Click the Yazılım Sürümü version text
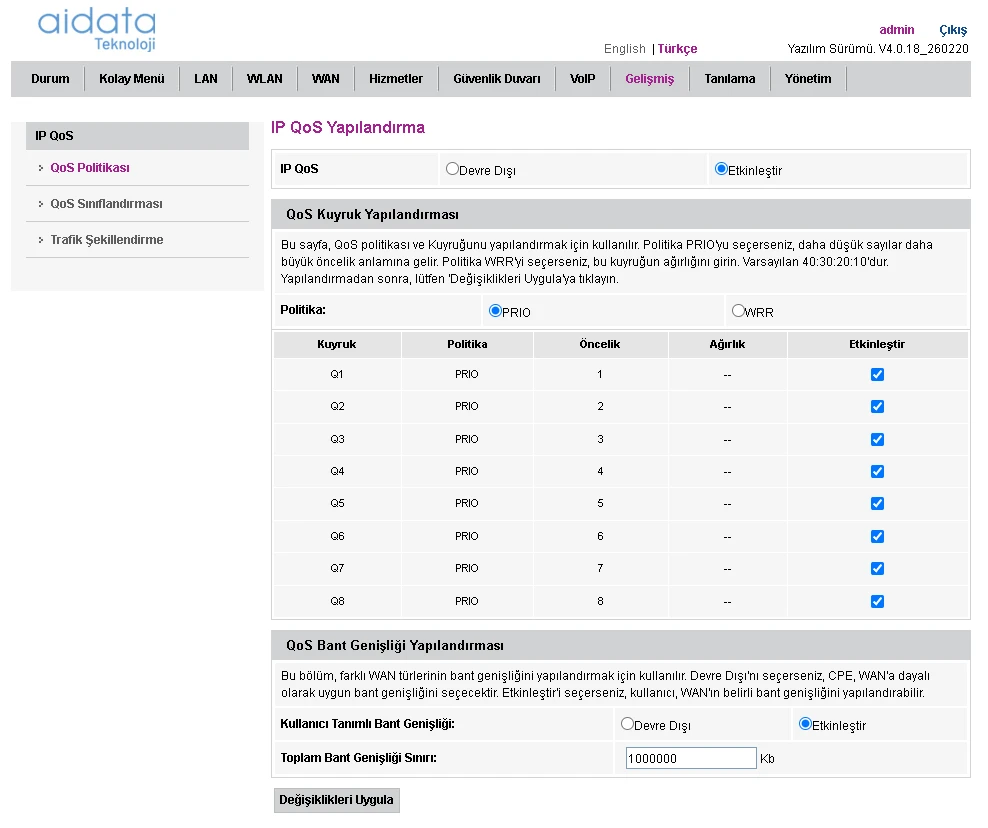Viewport: 988px width, 828px height. coord(878,49)
